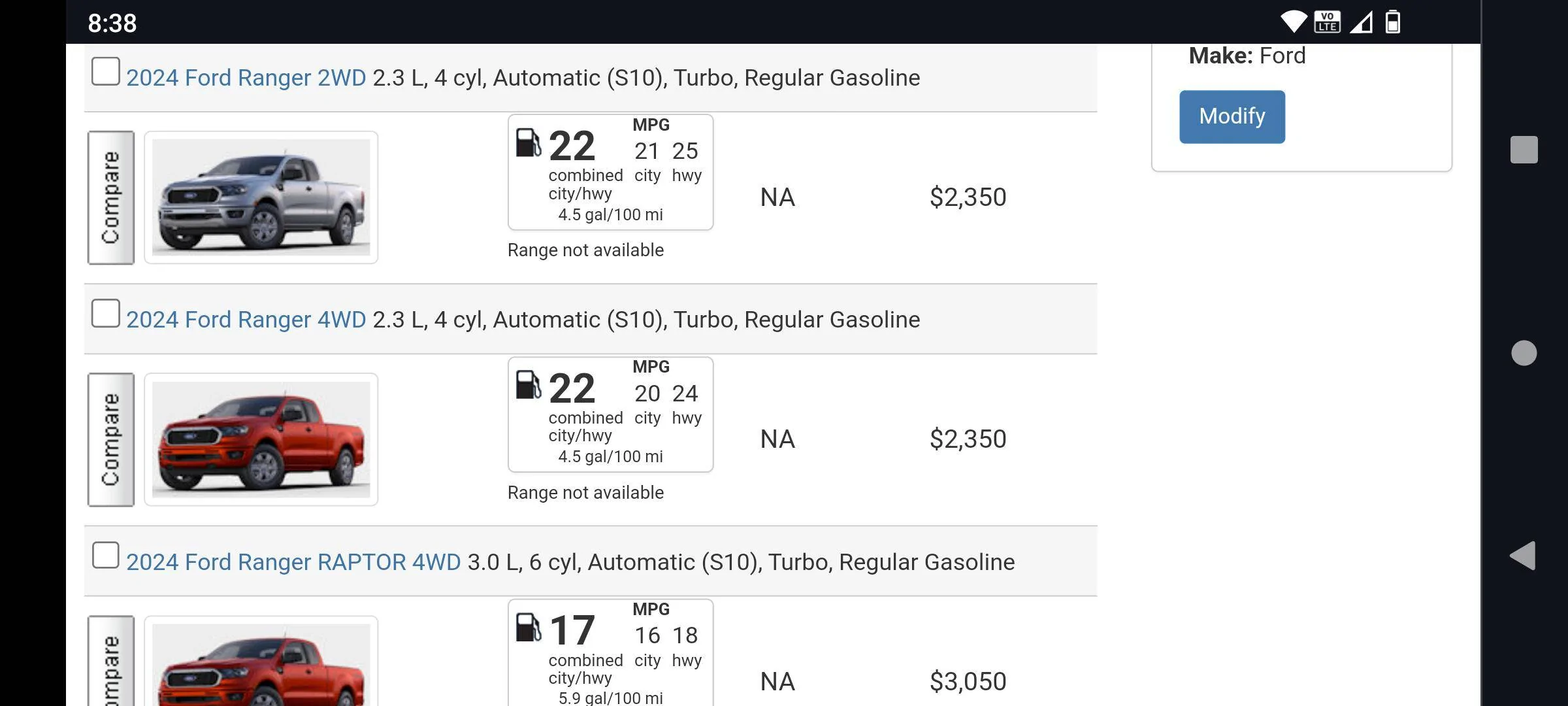This screenshot has height=706, width=1568.
Task: Click the fuel pump icon for Ranger 2WD
Action: point(528,142)
